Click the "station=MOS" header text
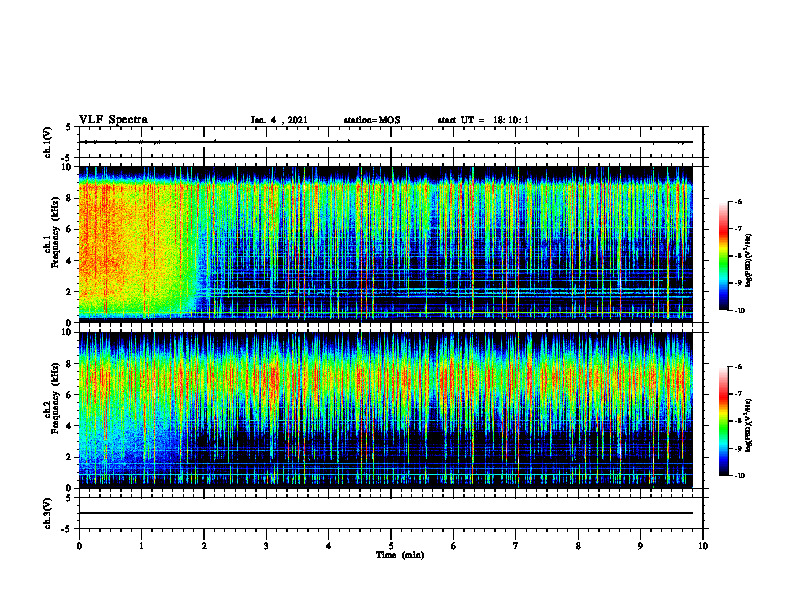 (372, 120)
